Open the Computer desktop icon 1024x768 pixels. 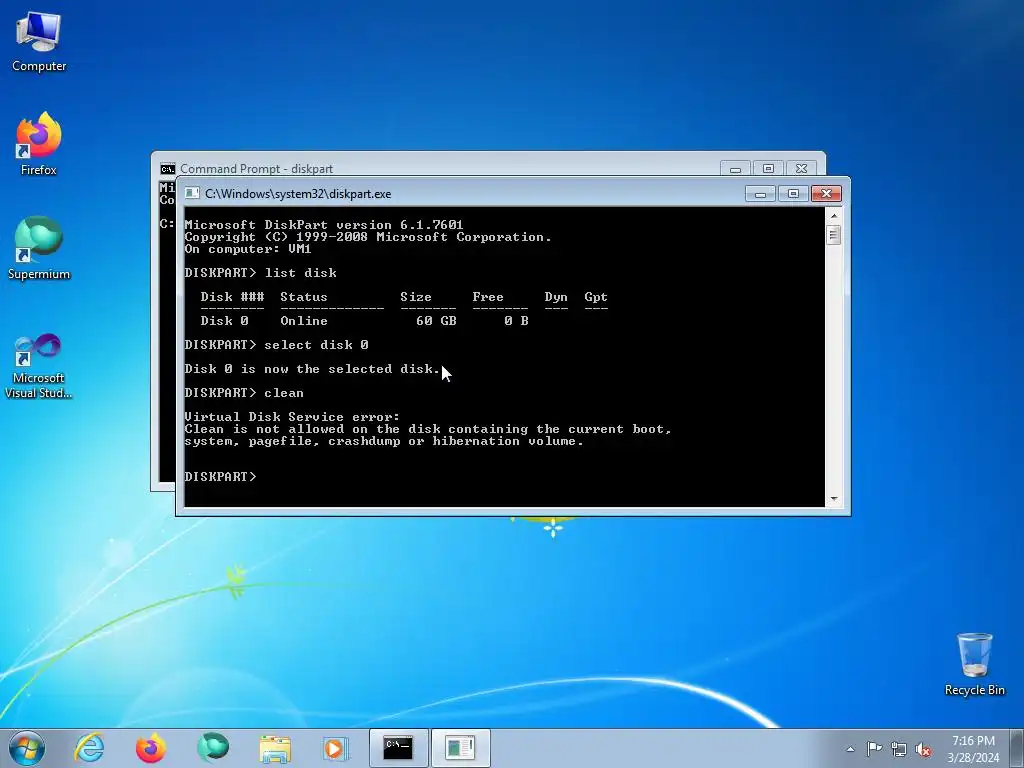click(x=39, y=42)
